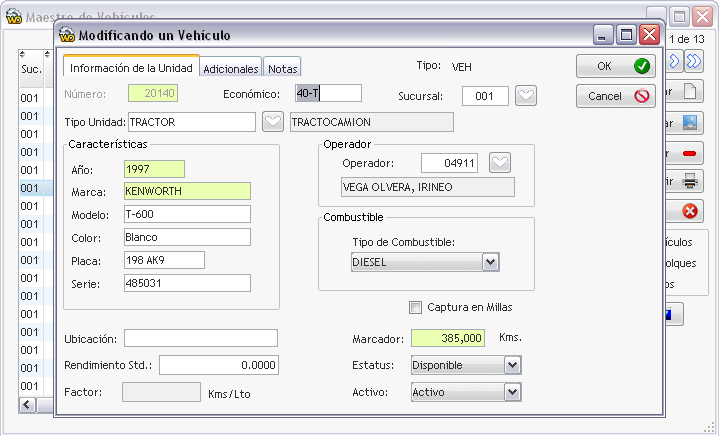Switch to the Notas tab

[282, 69]
